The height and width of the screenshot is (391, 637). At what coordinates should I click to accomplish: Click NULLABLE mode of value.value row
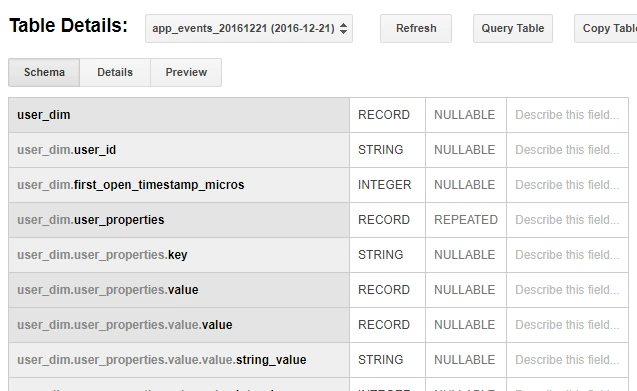pyautogui.click(x=465, y=325)
